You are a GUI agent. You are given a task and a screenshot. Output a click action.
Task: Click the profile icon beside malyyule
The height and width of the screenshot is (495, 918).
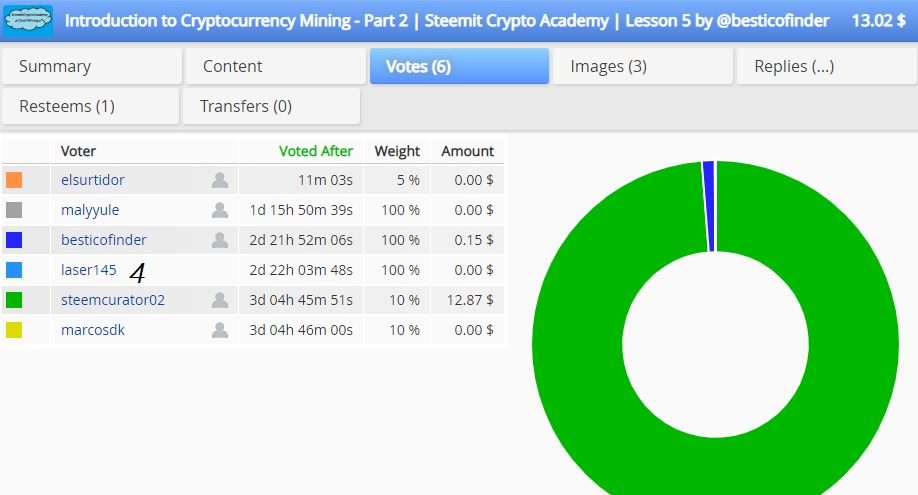click(220, 210)
